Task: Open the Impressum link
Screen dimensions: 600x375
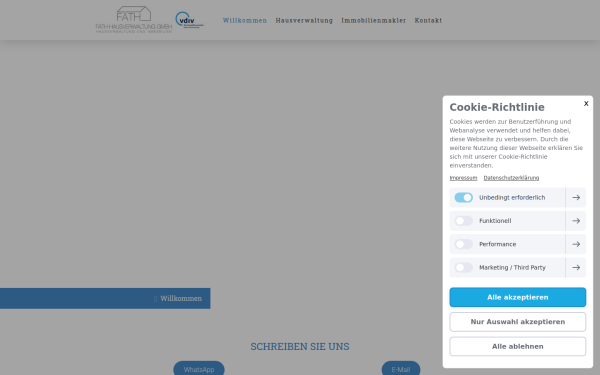Action: coord(463,178)
